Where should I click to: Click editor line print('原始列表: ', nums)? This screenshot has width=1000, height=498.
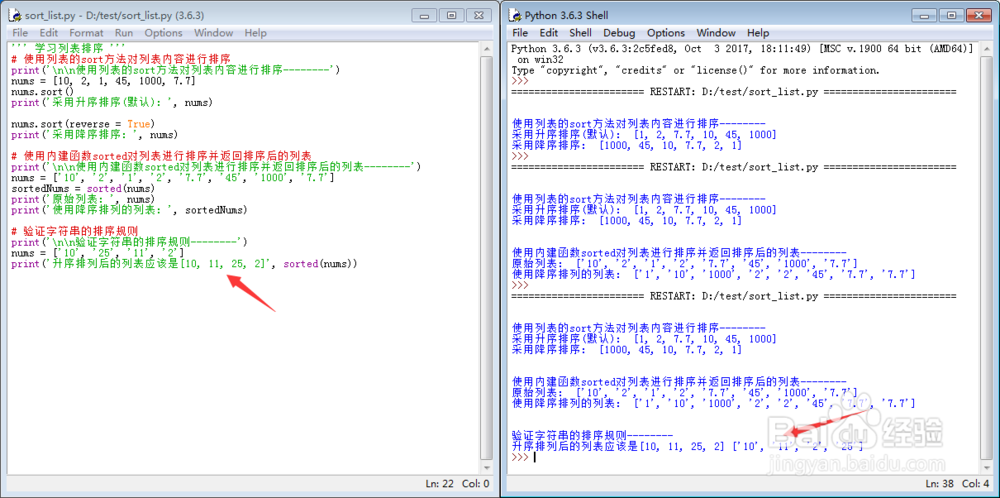point(83,200)
